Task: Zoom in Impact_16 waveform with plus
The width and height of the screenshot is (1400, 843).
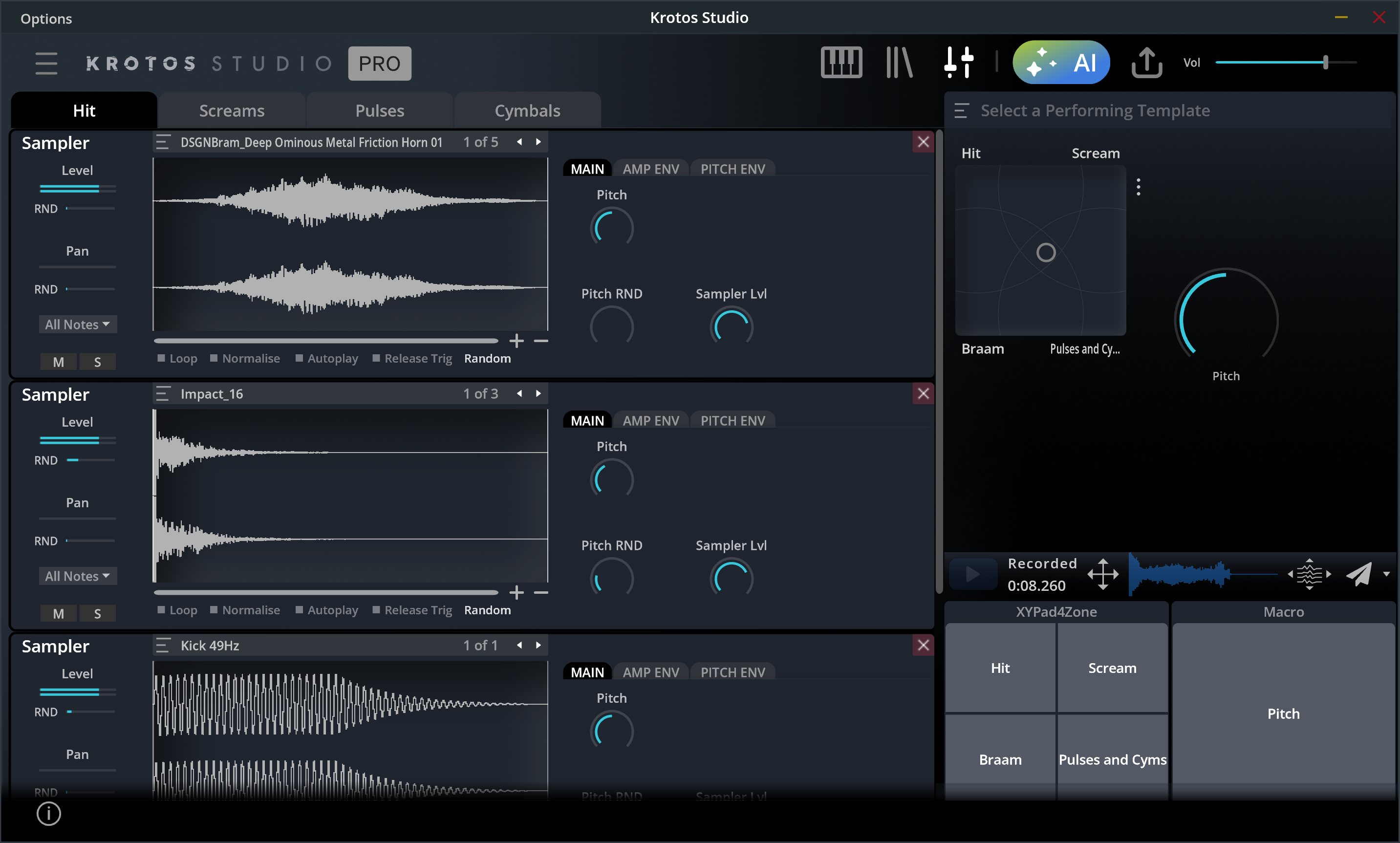Action: 517,592
